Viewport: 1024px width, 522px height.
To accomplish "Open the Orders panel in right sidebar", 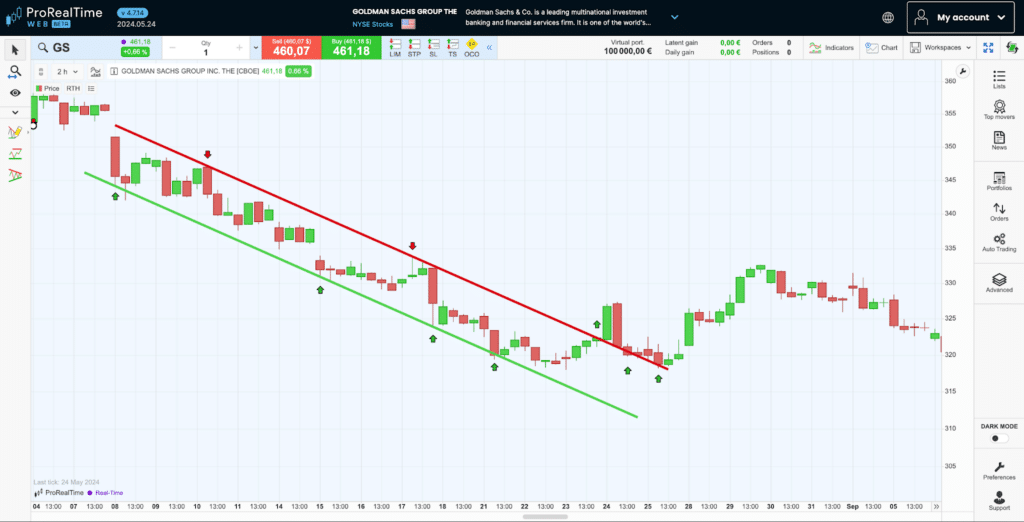I will [999, 212].
